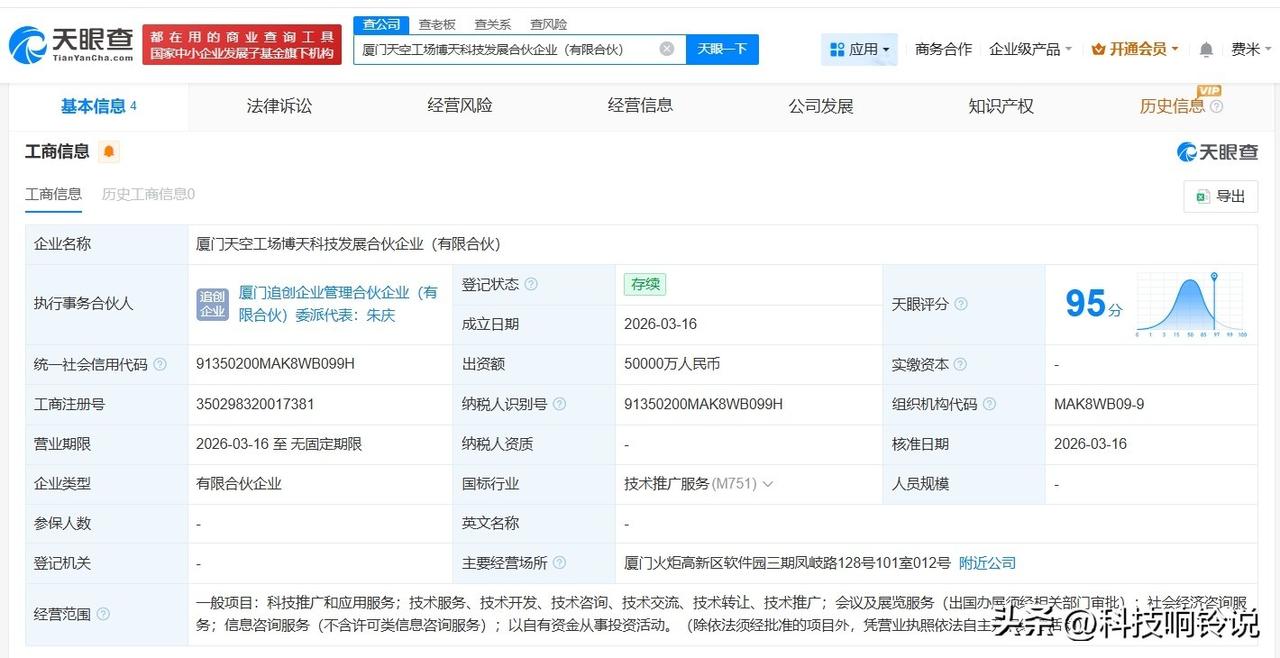Click the 50000万人民币 capital value
The image size is (1280, 658).
672,364
